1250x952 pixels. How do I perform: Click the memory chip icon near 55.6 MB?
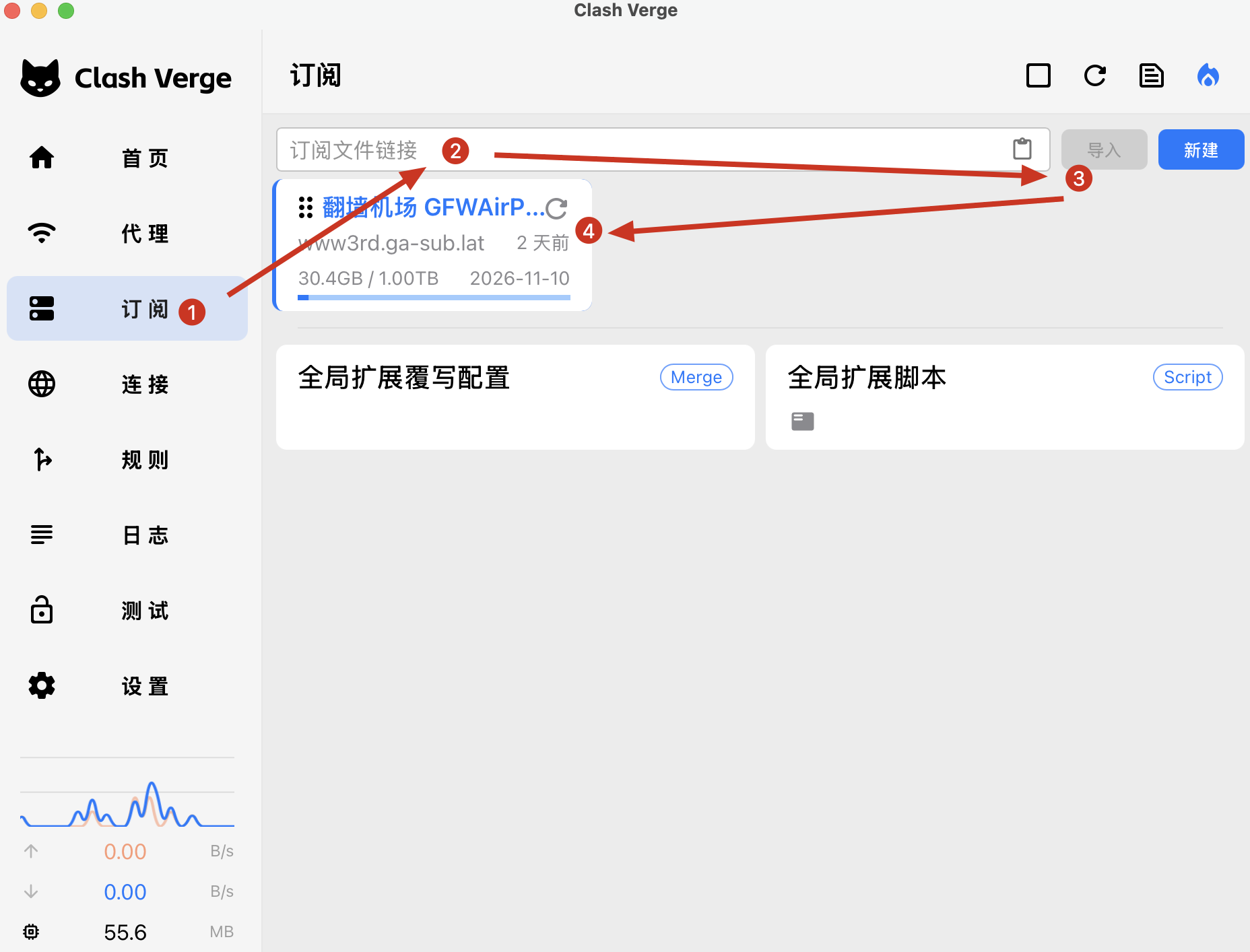31,932
